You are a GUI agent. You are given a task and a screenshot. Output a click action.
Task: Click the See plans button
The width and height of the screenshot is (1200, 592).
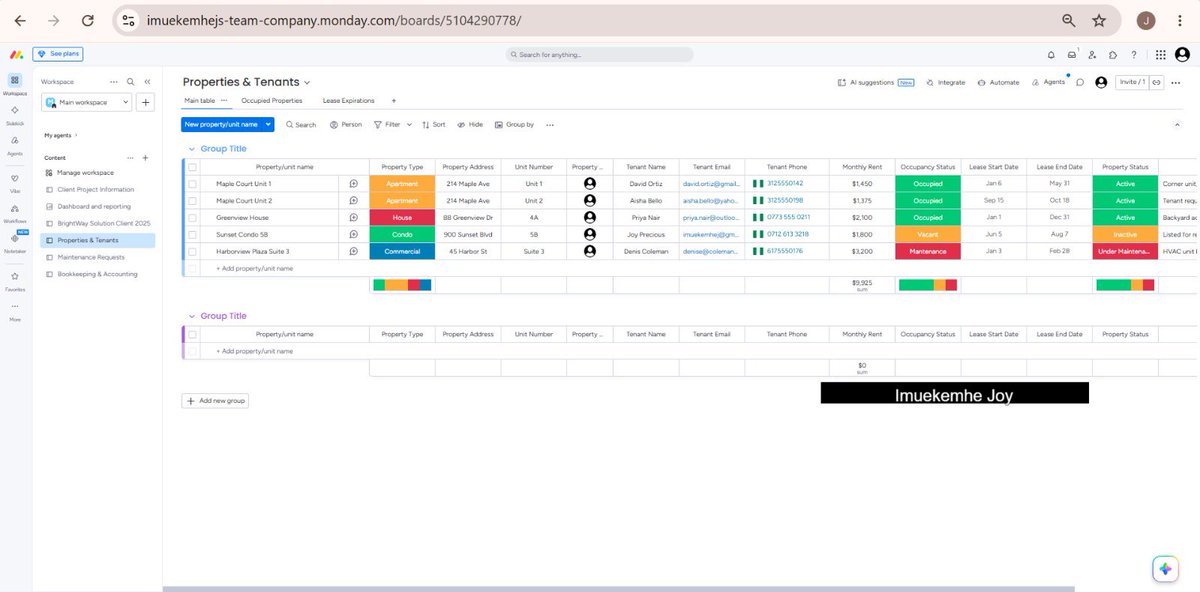[57, 54]
